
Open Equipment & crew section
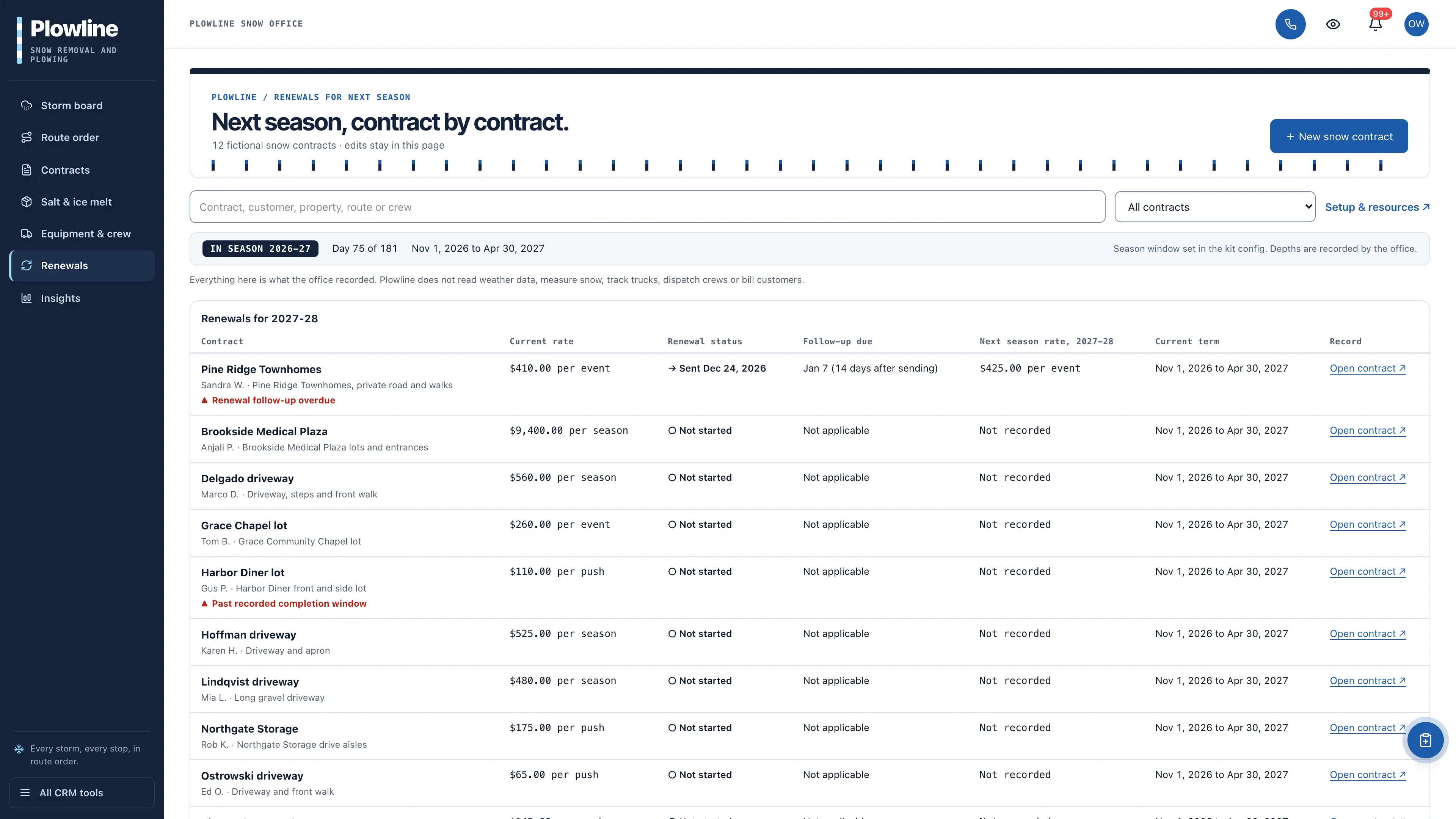pyautogui.click(x=82, y=234)
